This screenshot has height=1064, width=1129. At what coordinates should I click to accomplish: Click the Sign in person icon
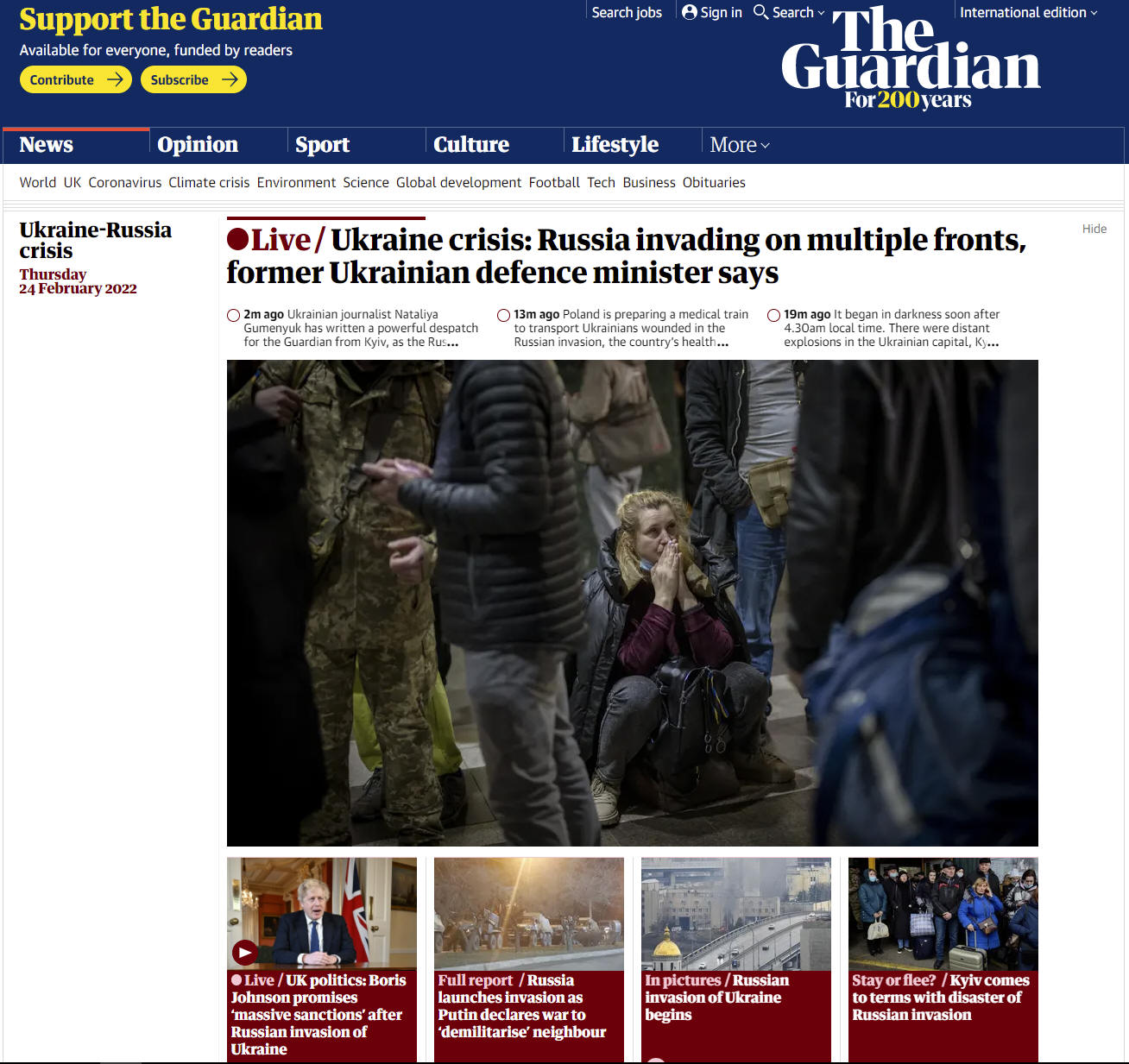tap(689, 12)
